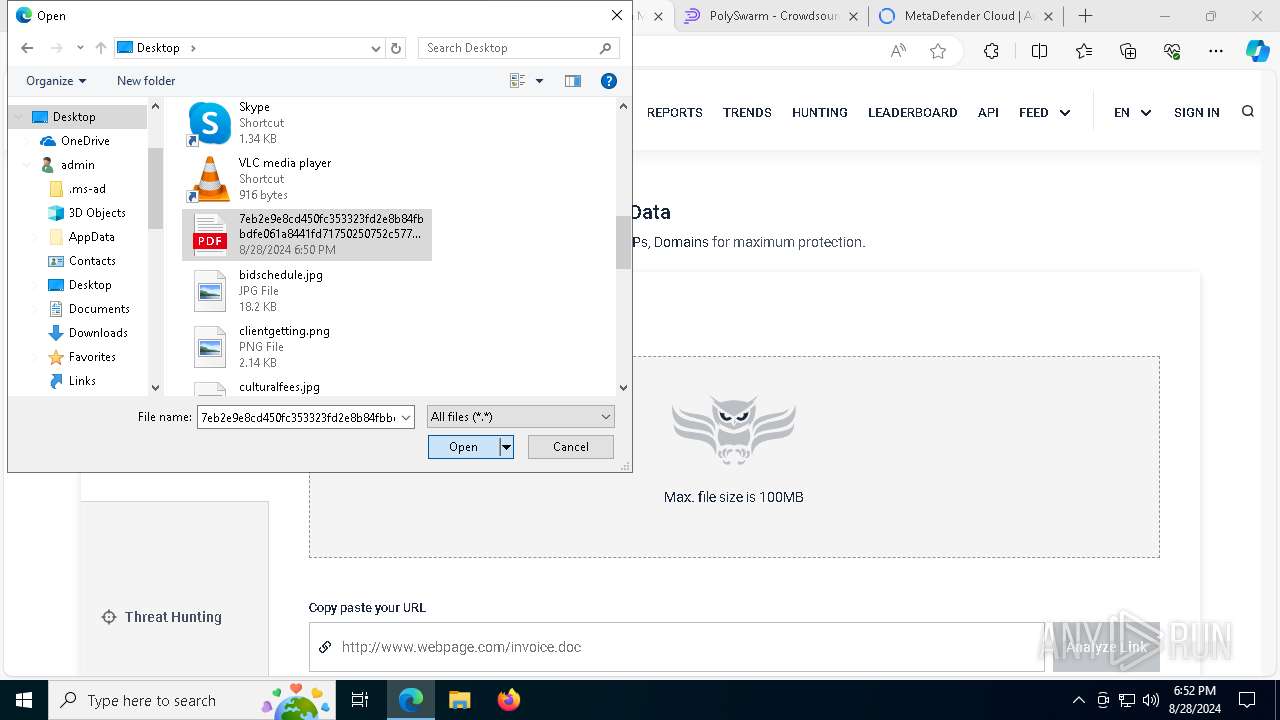Open the EN language dropdown
Screen dimensions: 1280x720
pyautogui.click(x=1133, y=113)
